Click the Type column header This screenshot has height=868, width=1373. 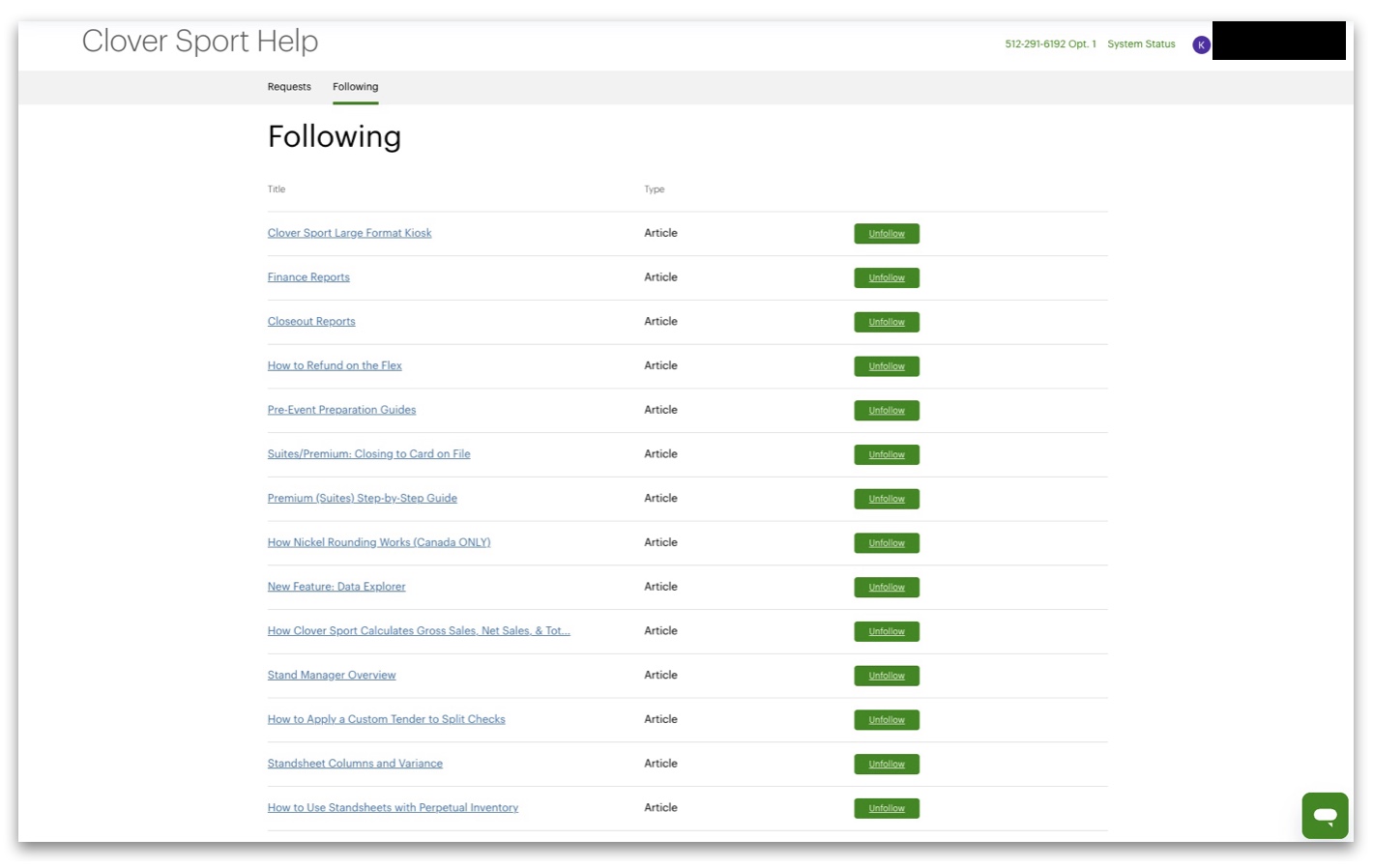[x=655, y=189]
